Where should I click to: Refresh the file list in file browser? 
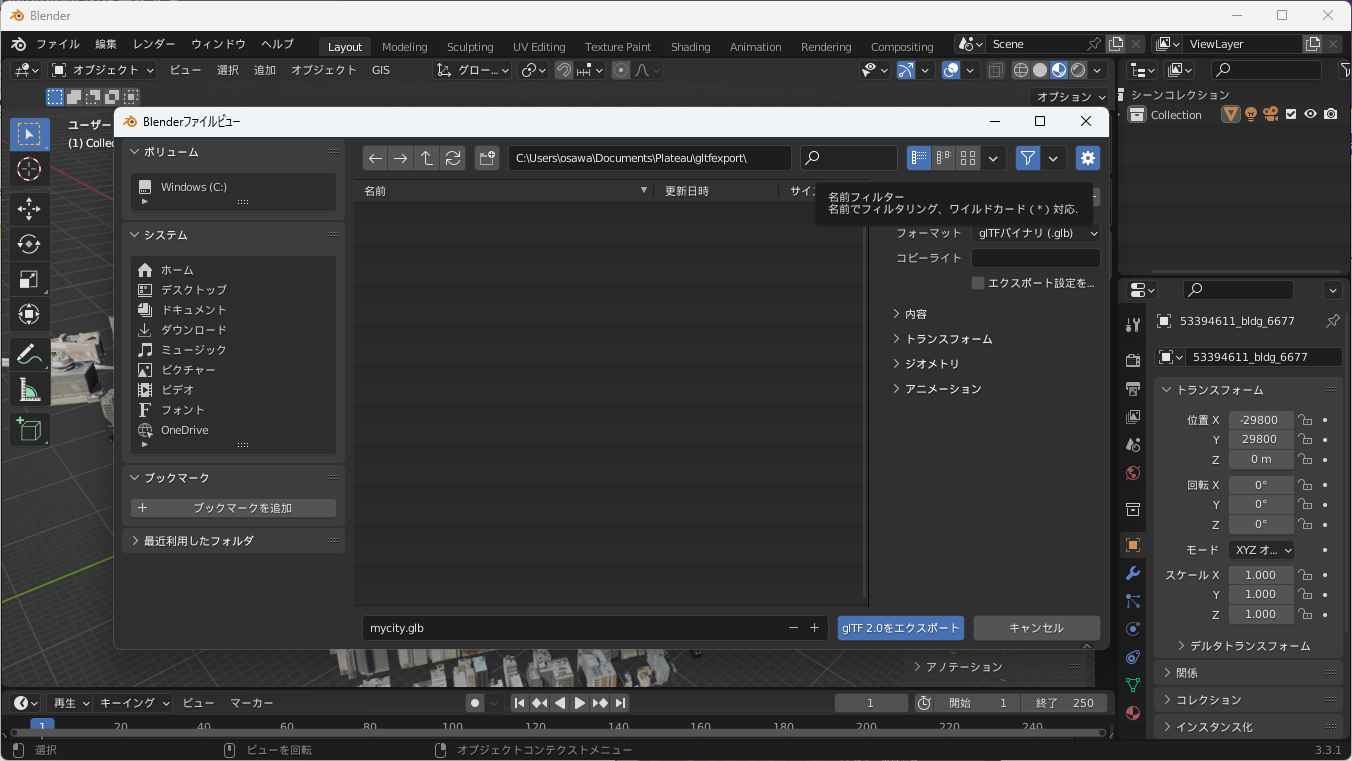point(453,158)
